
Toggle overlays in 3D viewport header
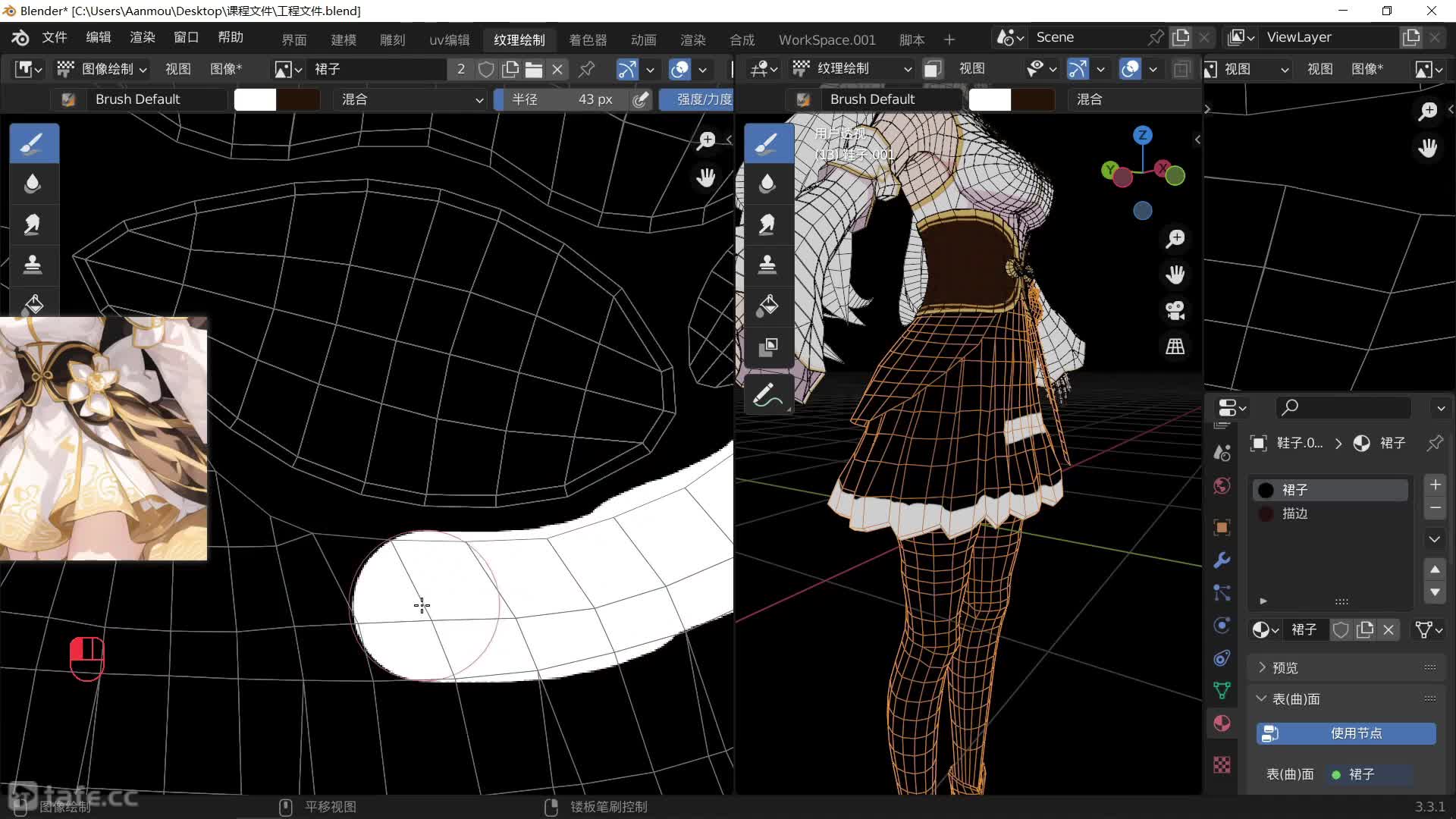coord(1130,69)
